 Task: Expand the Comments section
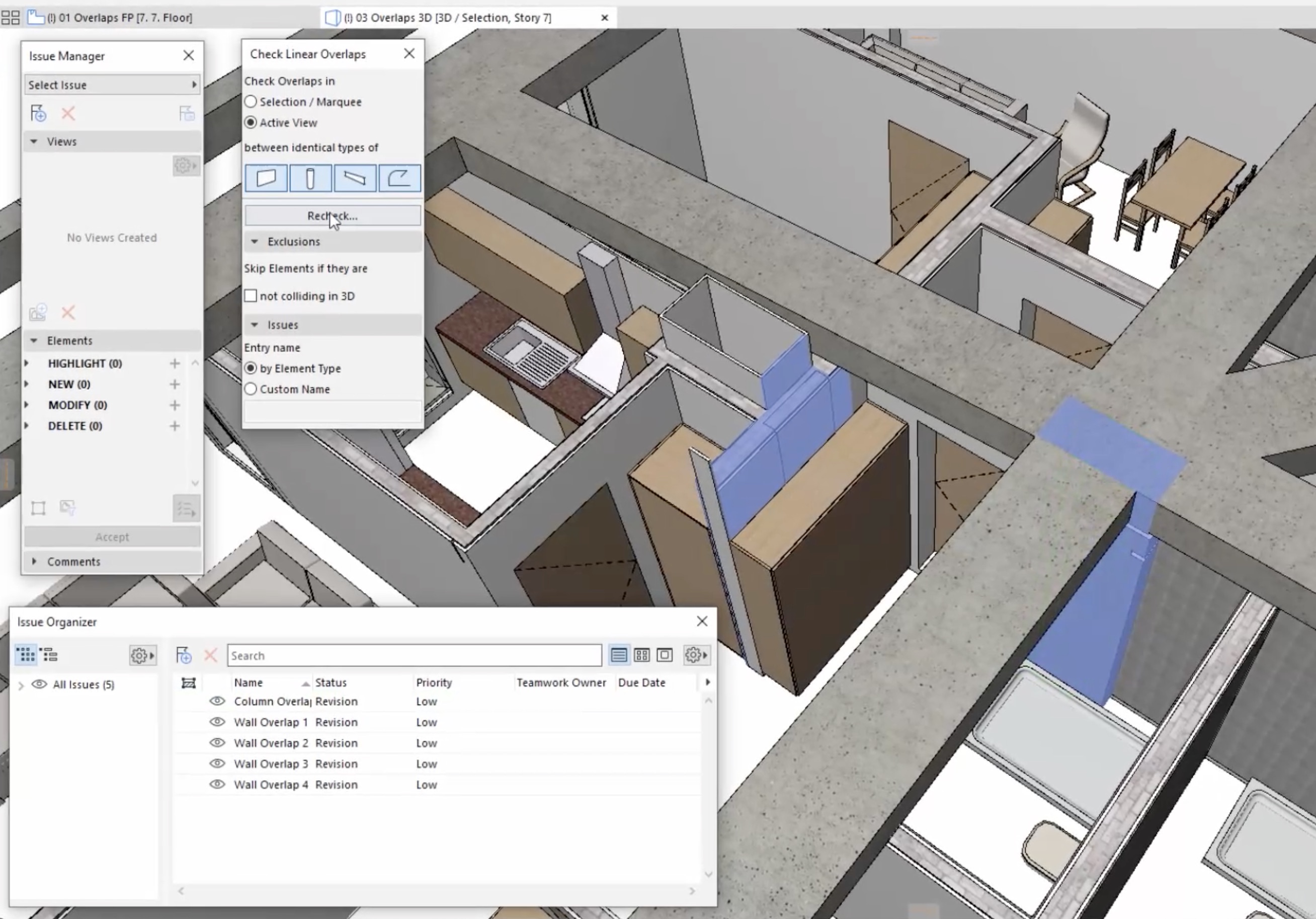(34, 562)
